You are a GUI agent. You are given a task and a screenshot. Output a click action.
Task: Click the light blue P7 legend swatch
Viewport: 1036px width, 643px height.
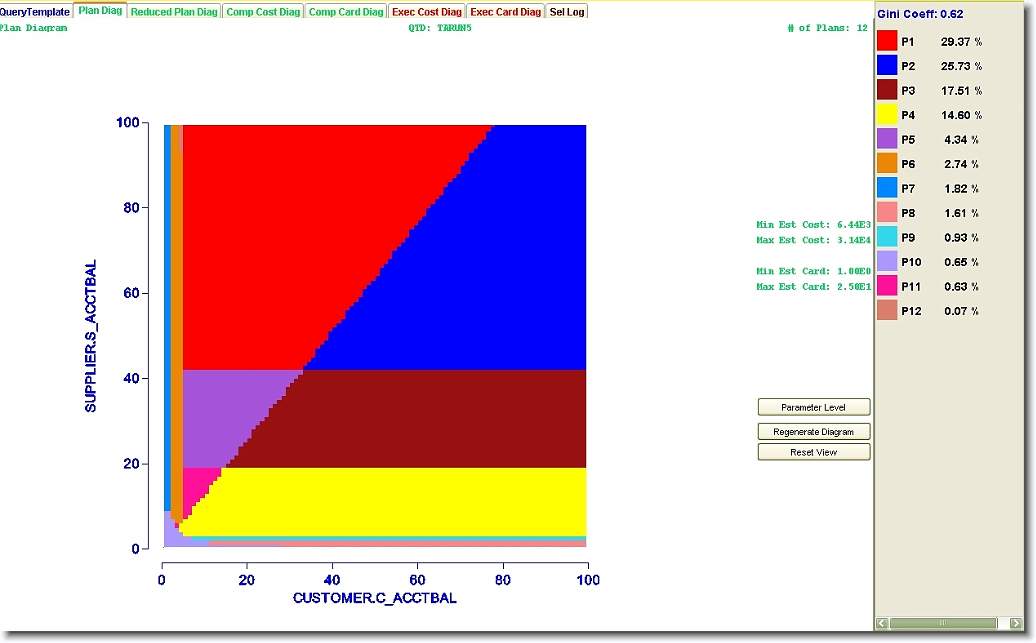pyautogui.click(x=887, y=188)
